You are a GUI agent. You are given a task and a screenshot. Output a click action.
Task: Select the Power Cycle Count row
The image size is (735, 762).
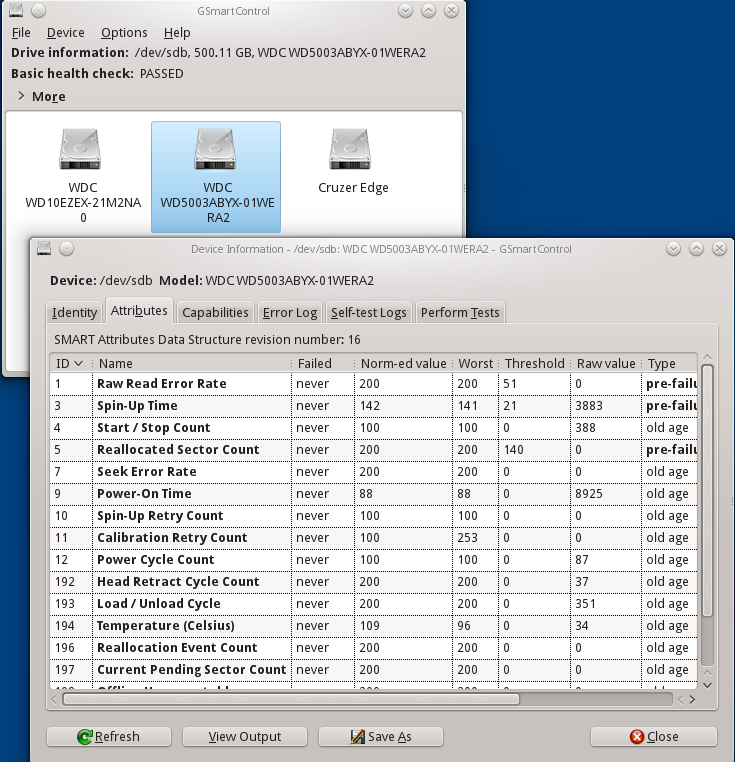coord(373,559)
